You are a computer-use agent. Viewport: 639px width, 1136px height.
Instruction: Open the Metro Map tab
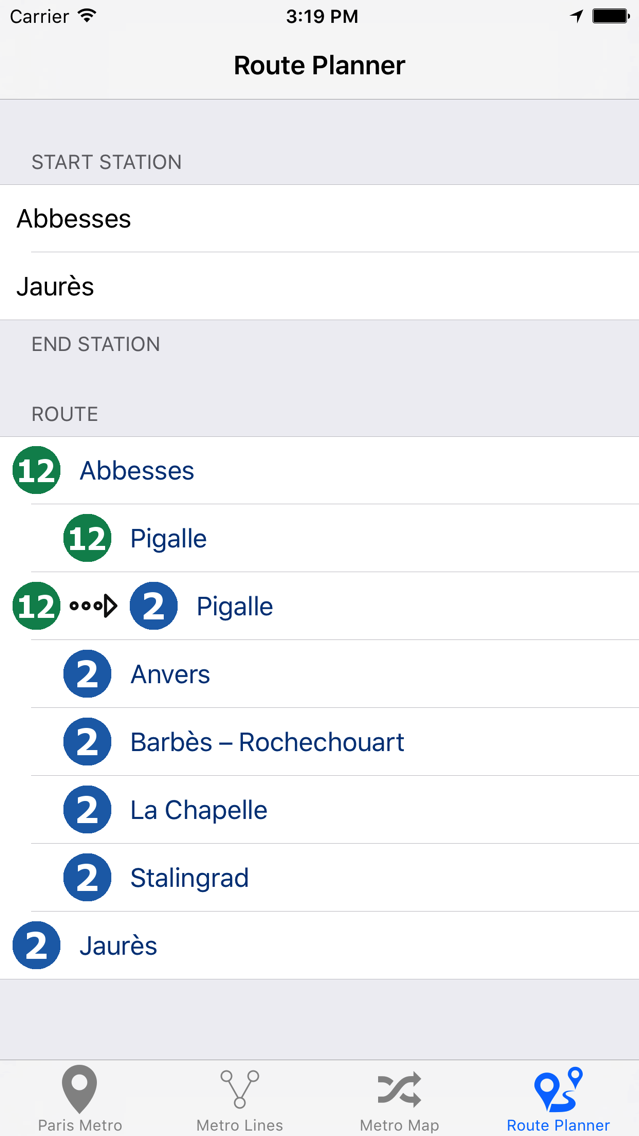pos(399,1098)
